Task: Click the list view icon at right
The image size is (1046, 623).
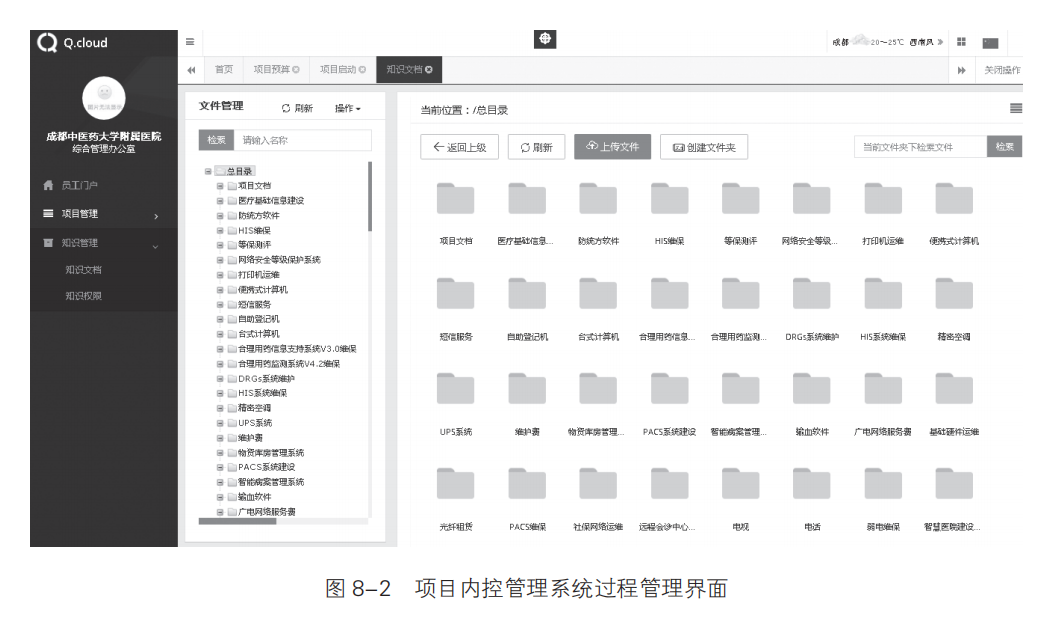Action: tap(1016, 108)
